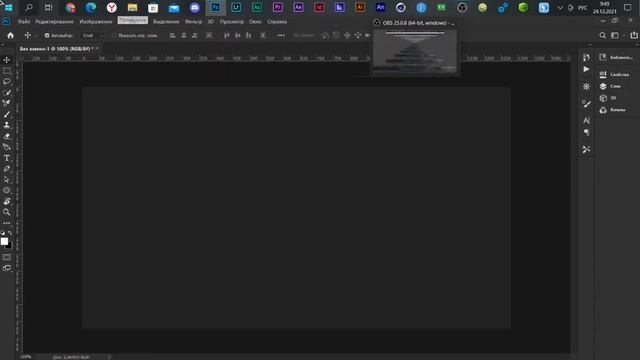Click the black background color swatch

pos(9,246)
